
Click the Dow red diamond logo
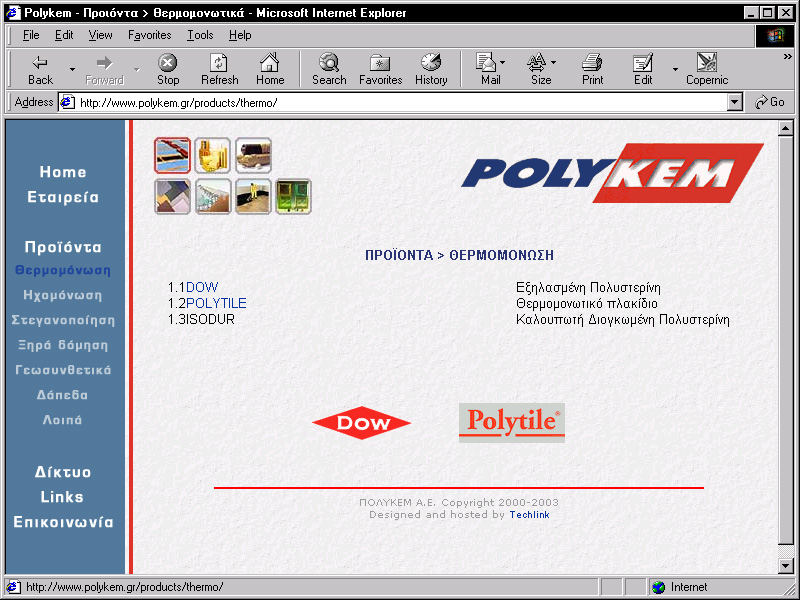362,422
